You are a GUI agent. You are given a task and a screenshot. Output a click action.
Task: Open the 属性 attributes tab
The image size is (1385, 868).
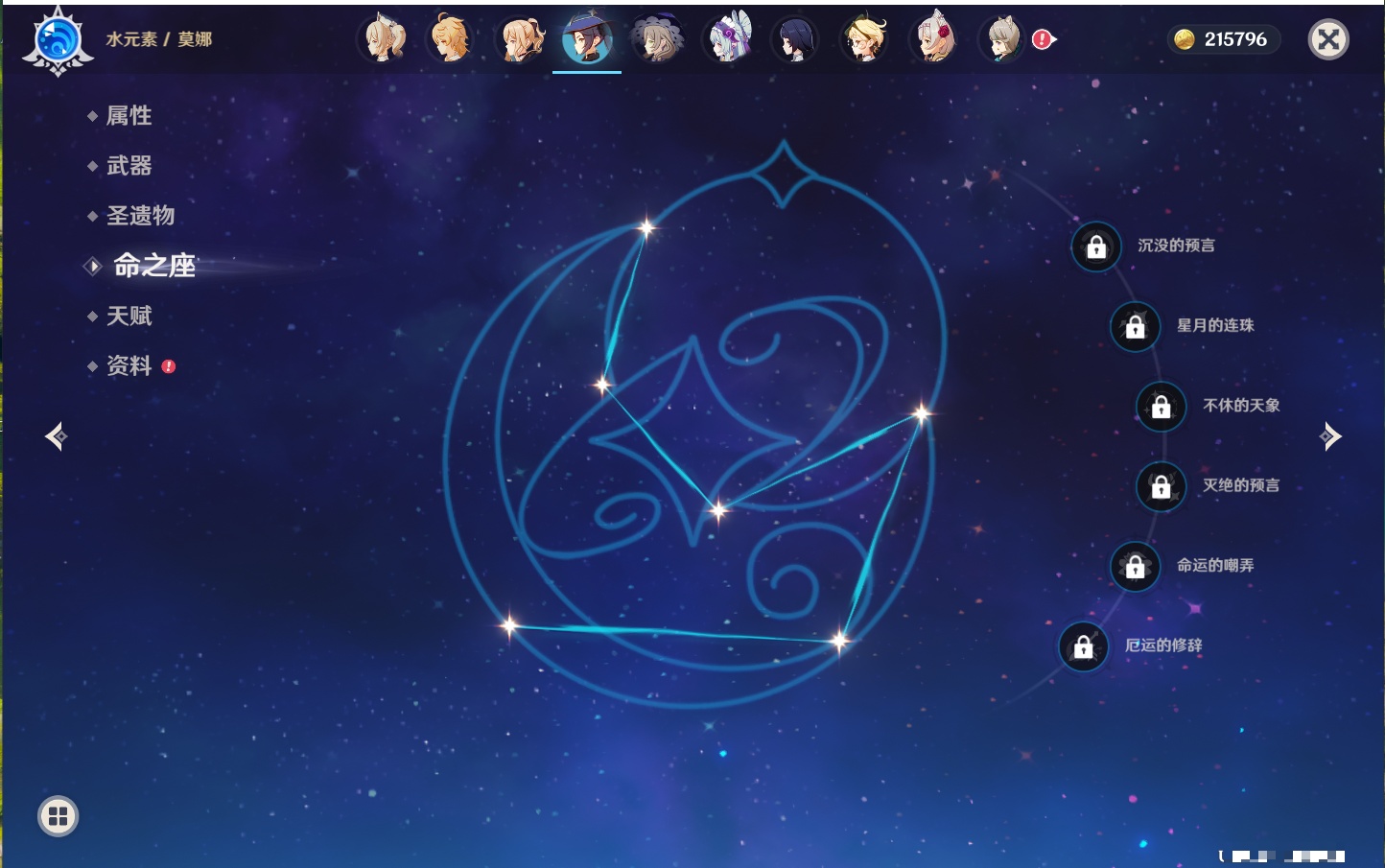(x=129, y=116)
